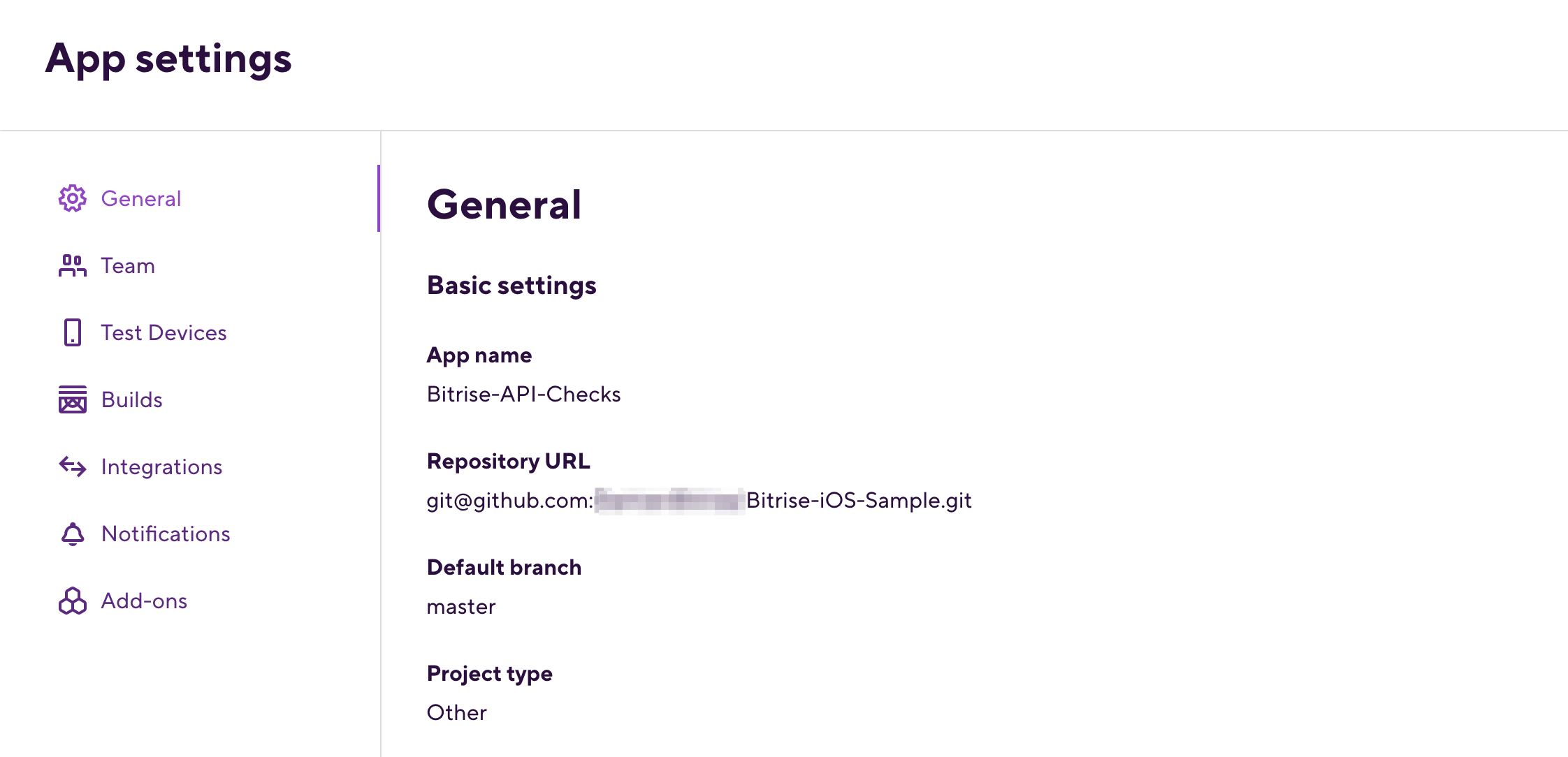The image size is (1568, 757).
Task: Click the default branch value master
Action: [461, 606]
